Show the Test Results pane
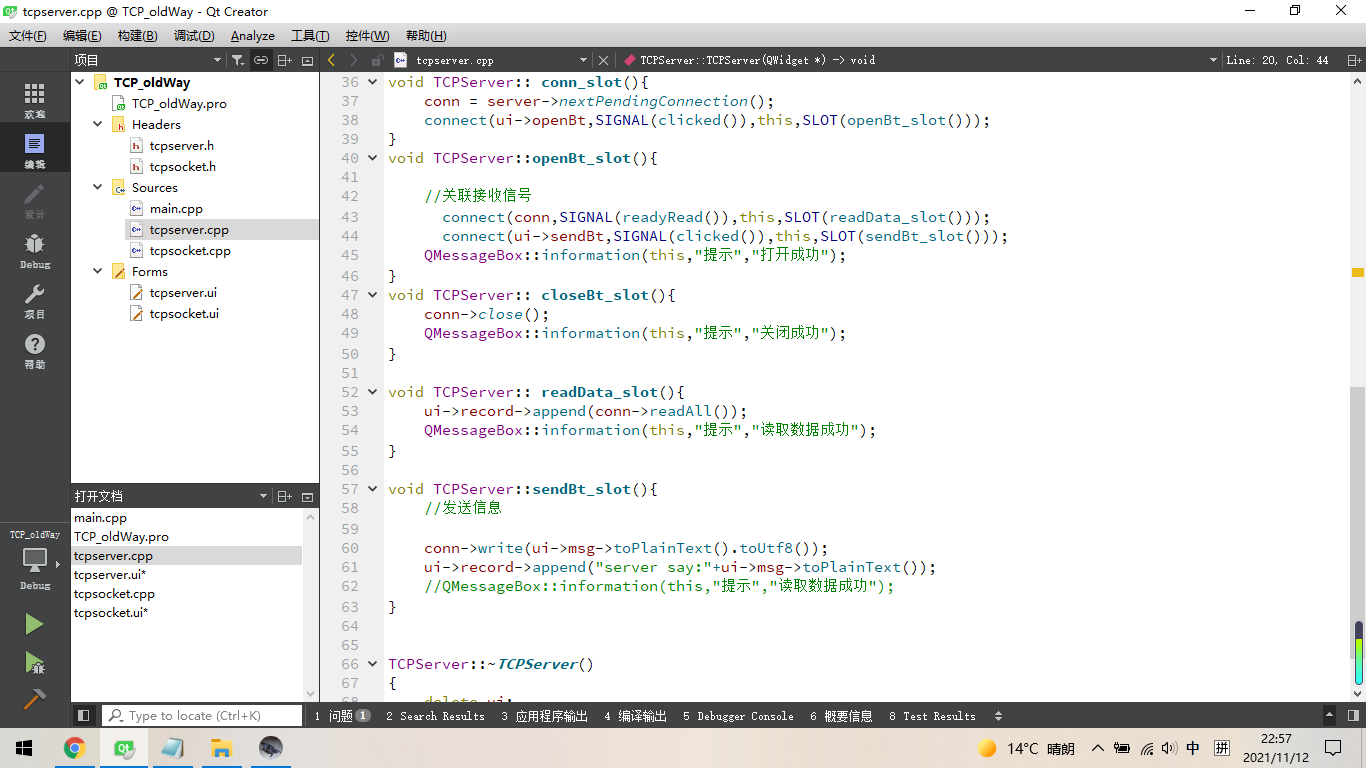The image size is (1366, 768). [x=932, y=716]
